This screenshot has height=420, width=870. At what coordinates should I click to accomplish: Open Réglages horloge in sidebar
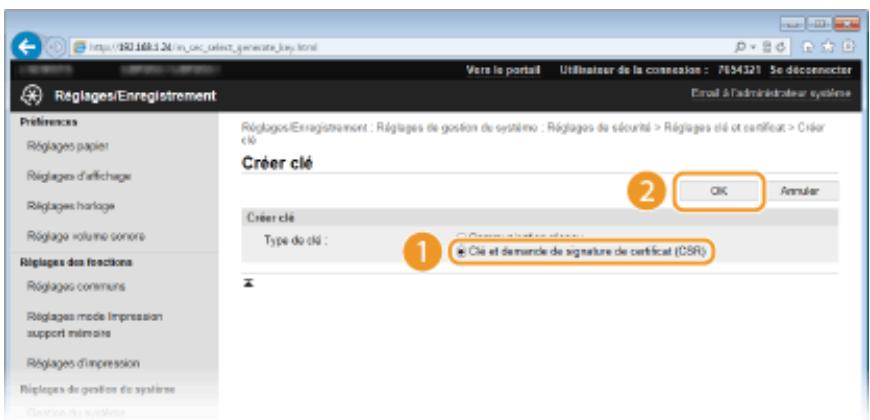tap(70, 206)
